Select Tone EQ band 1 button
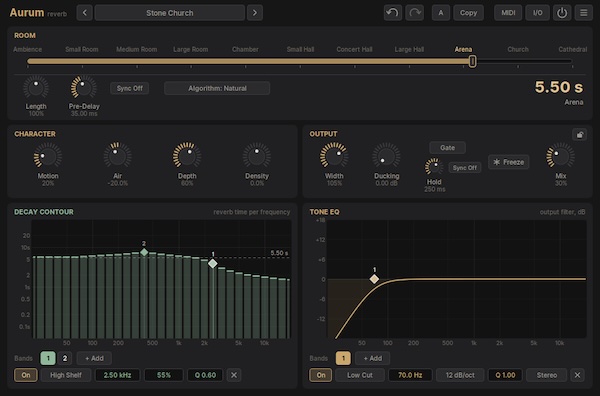This screenshot has height=396, width=600. 343,359
